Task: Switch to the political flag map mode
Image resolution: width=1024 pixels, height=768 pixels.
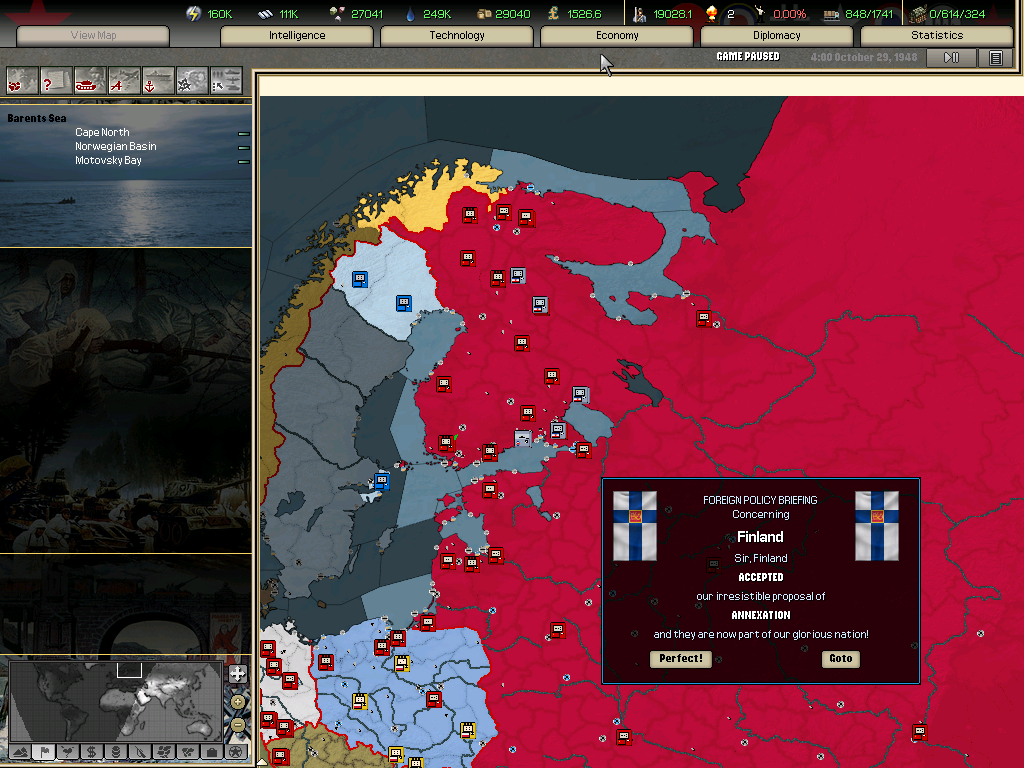Action: [43, 751]
